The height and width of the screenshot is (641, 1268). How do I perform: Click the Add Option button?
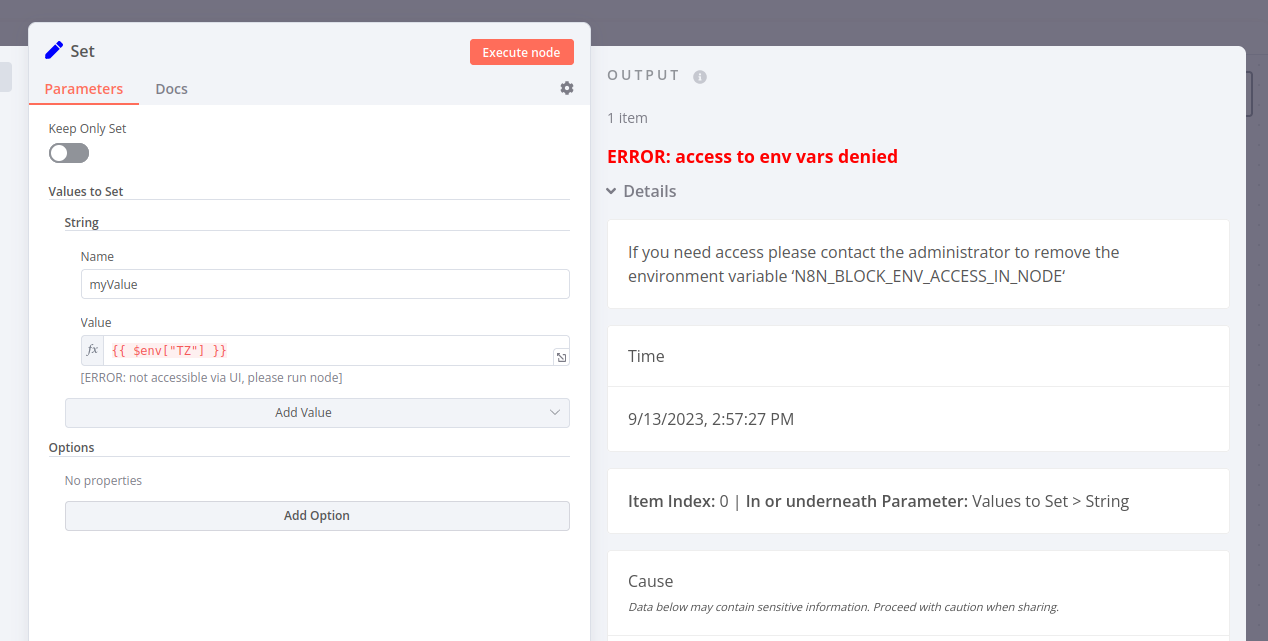[317, 516]
